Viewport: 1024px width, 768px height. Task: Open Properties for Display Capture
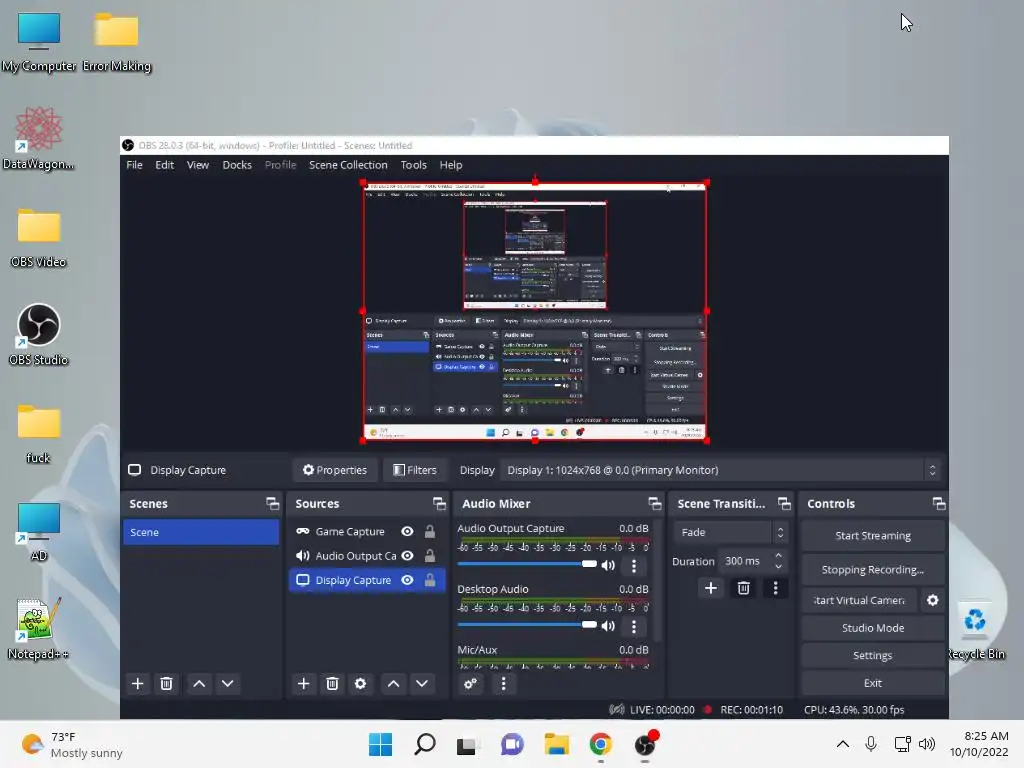tap(335, 470)
